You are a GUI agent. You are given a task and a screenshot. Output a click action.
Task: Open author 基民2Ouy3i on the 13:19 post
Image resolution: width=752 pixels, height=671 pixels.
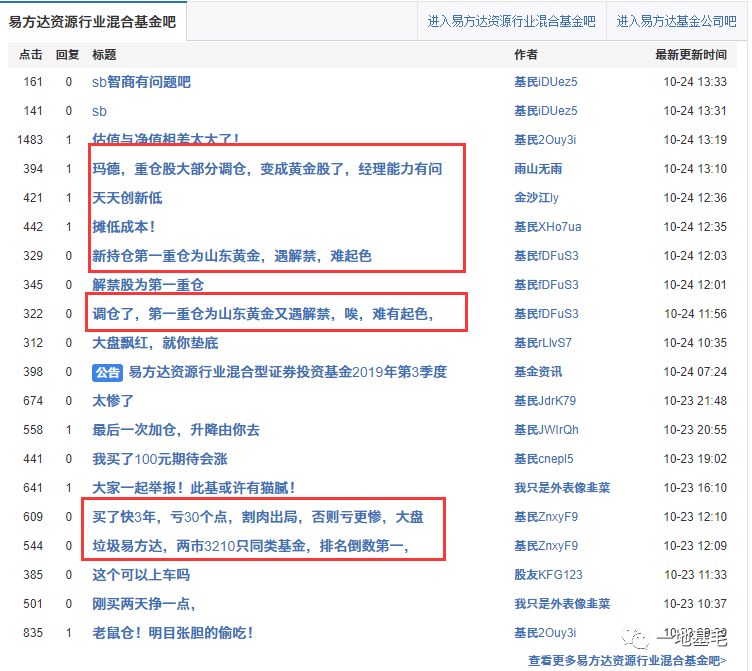click(545, 140)
